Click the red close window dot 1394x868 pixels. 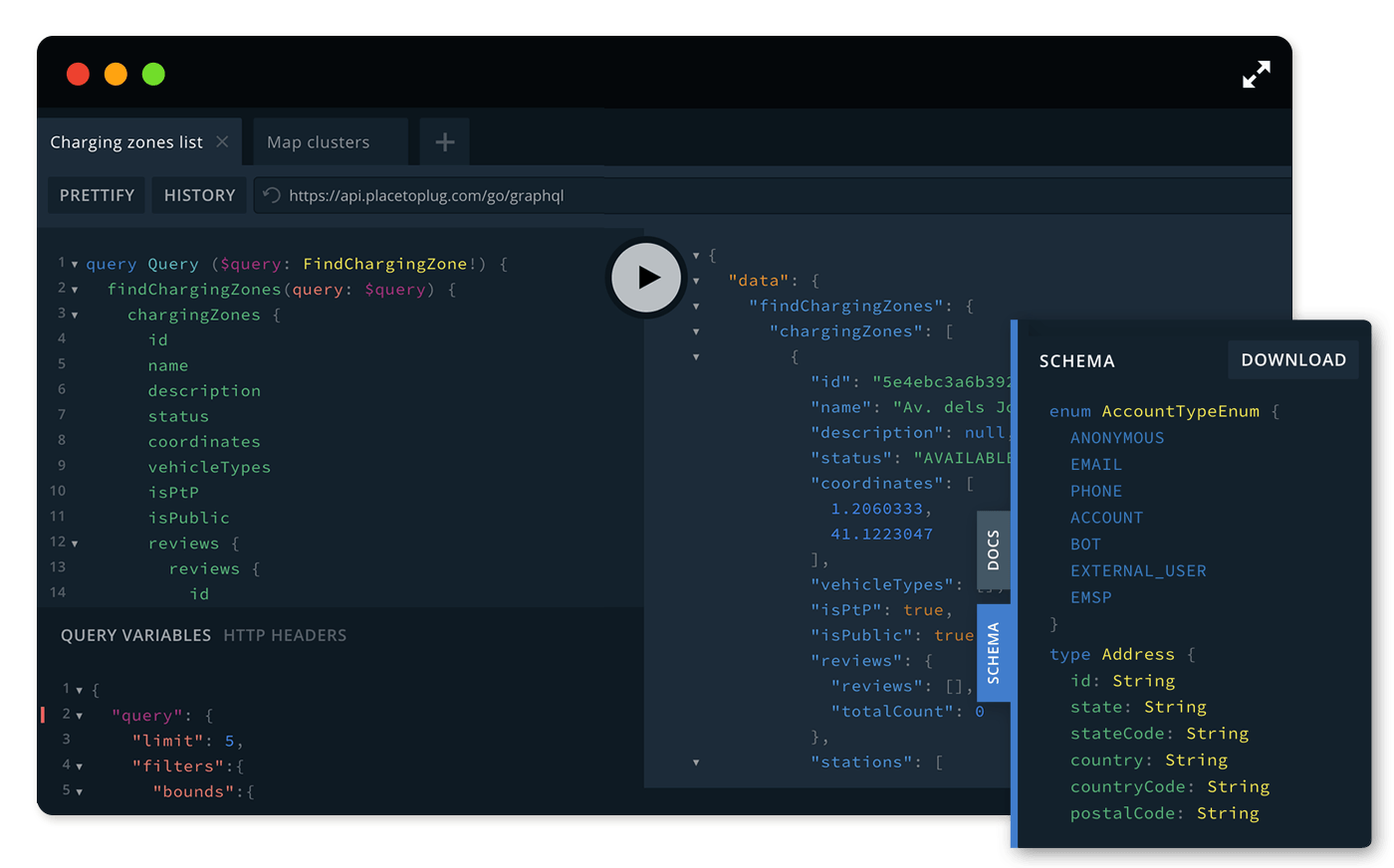point(78,75)
